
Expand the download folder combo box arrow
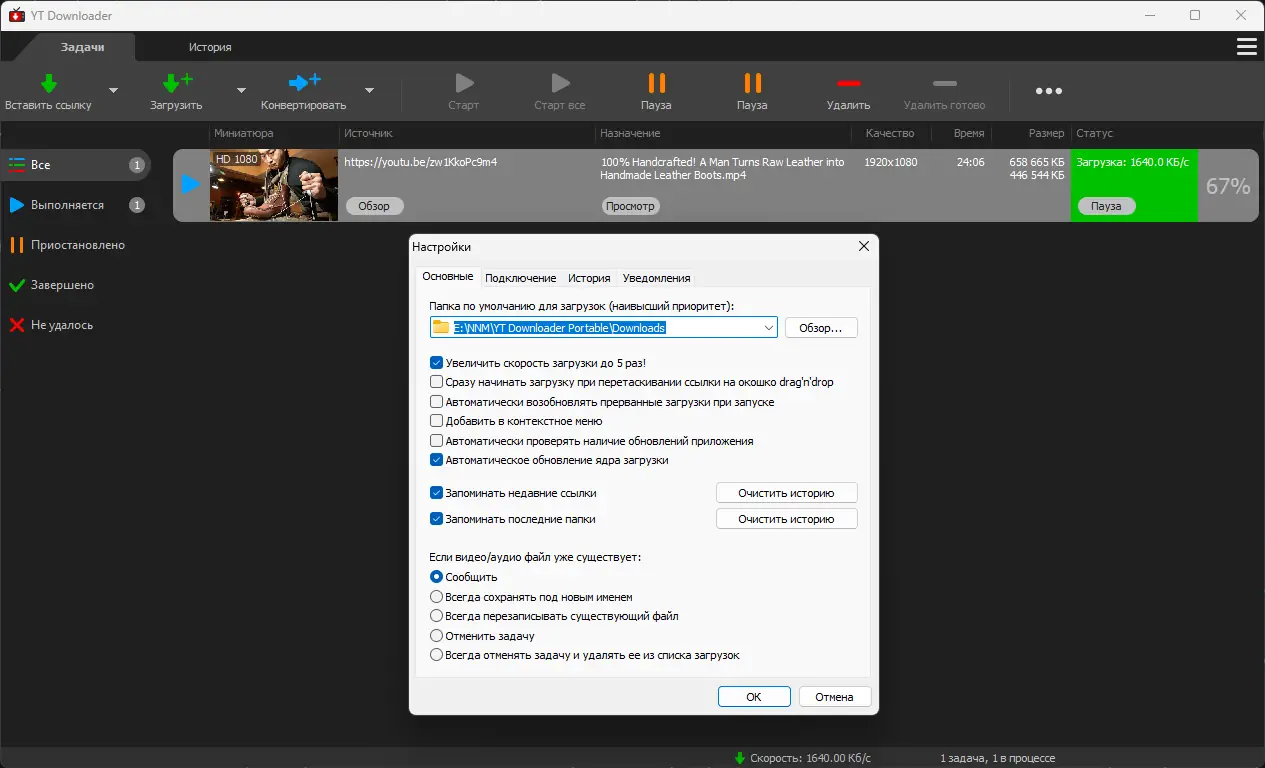pyautogui.click(x=768, y=327)
